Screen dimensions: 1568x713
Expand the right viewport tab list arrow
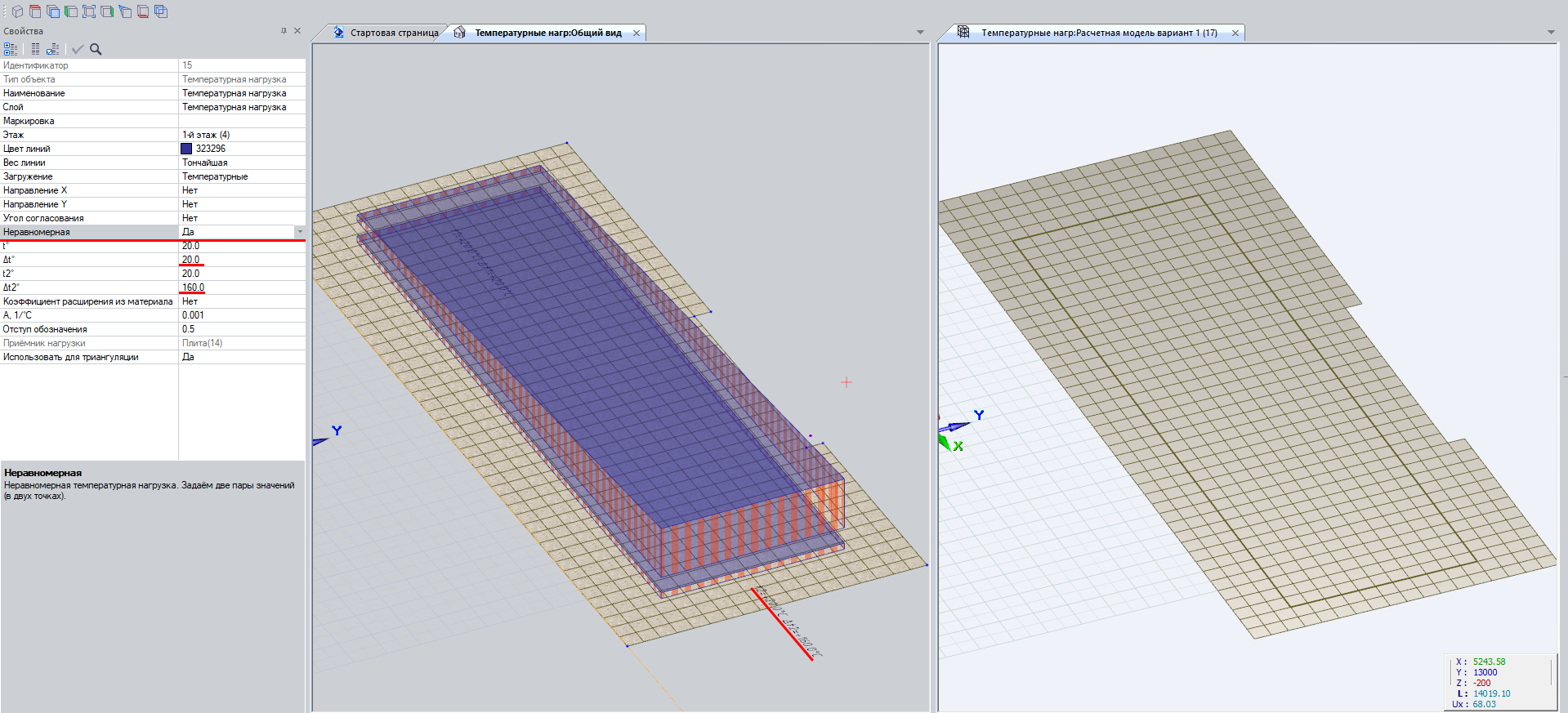[1551, 33]
